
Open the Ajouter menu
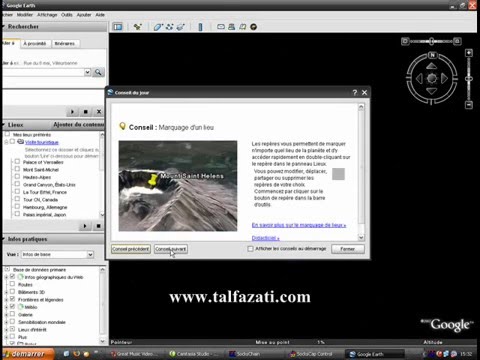pos(84,15)
